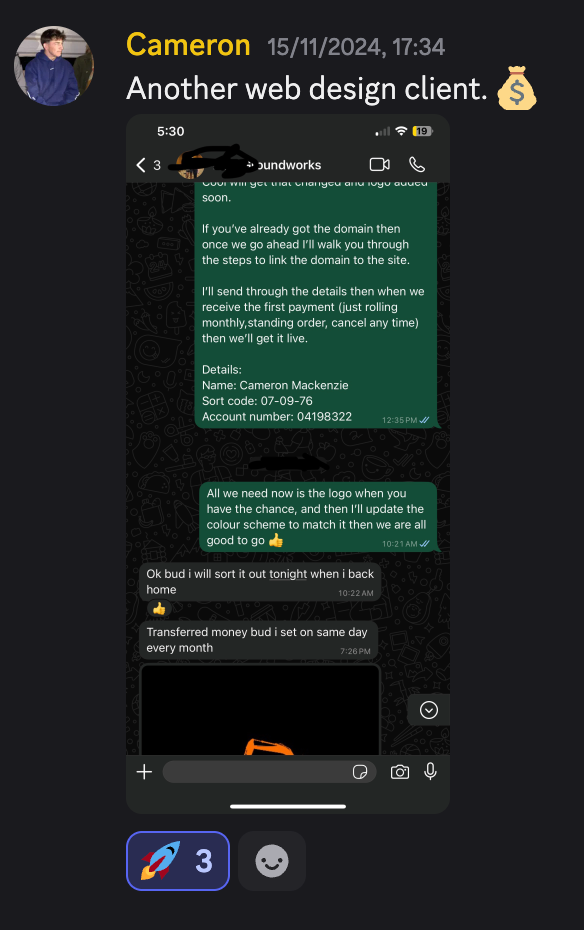Open Cameron's profile avatar
This screenshot has height=930, width=584.
pyautogui.click(x=54, y=66)
